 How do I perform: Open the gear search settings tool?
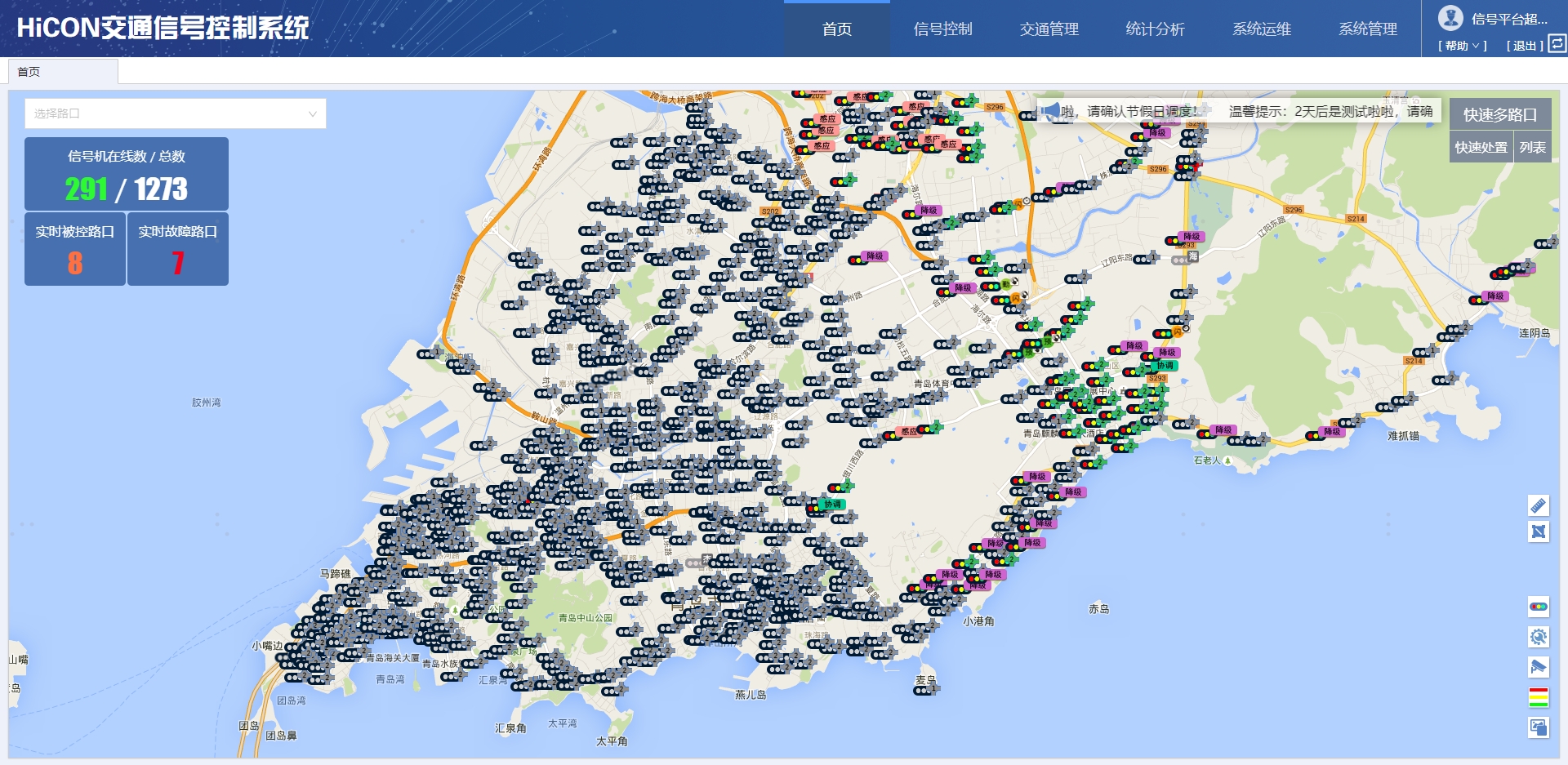tap(1538, 637)
